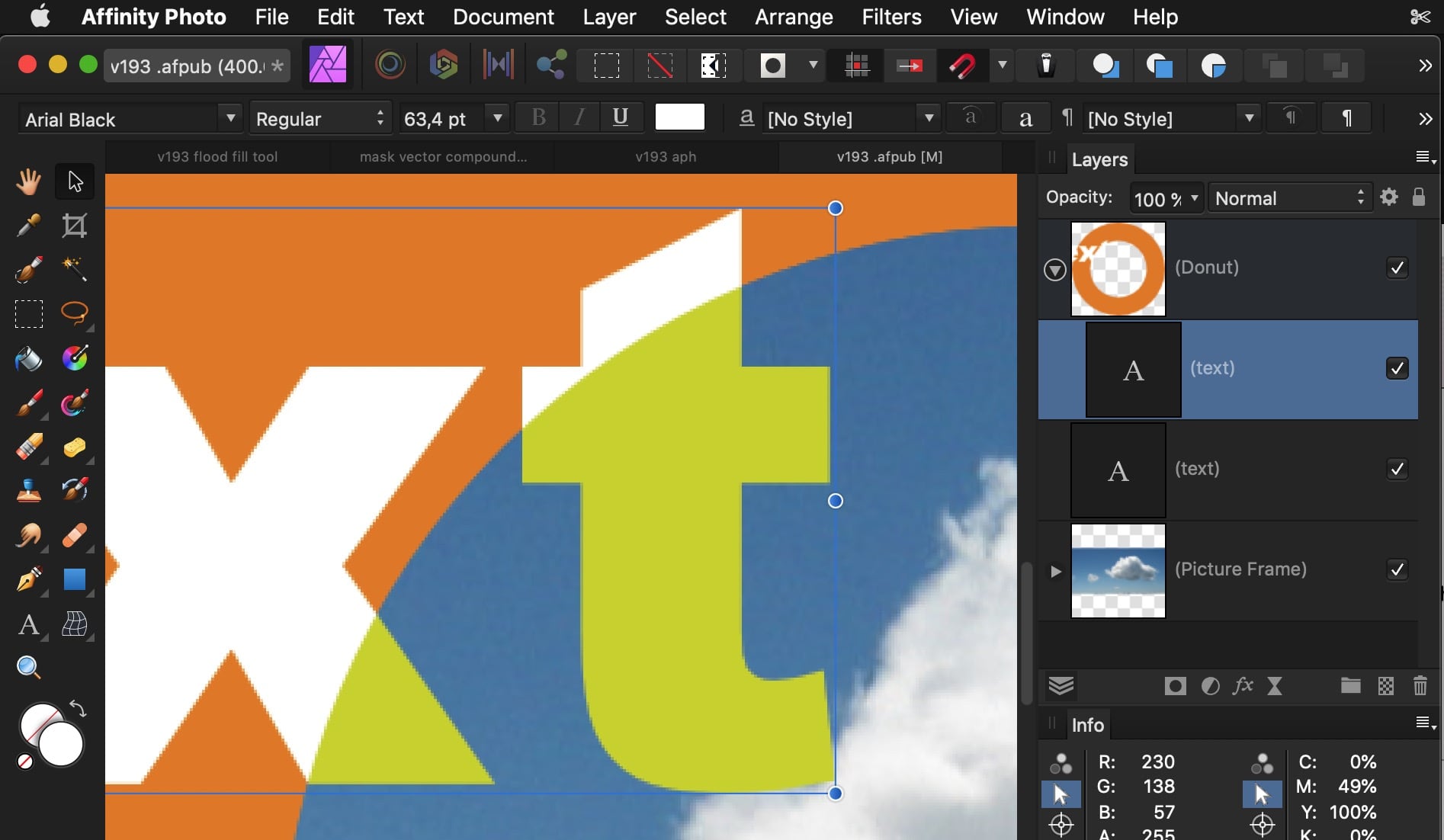Open the Regular font style dropdown
The image size is (1444, 840).
click(x=320, y=119)
